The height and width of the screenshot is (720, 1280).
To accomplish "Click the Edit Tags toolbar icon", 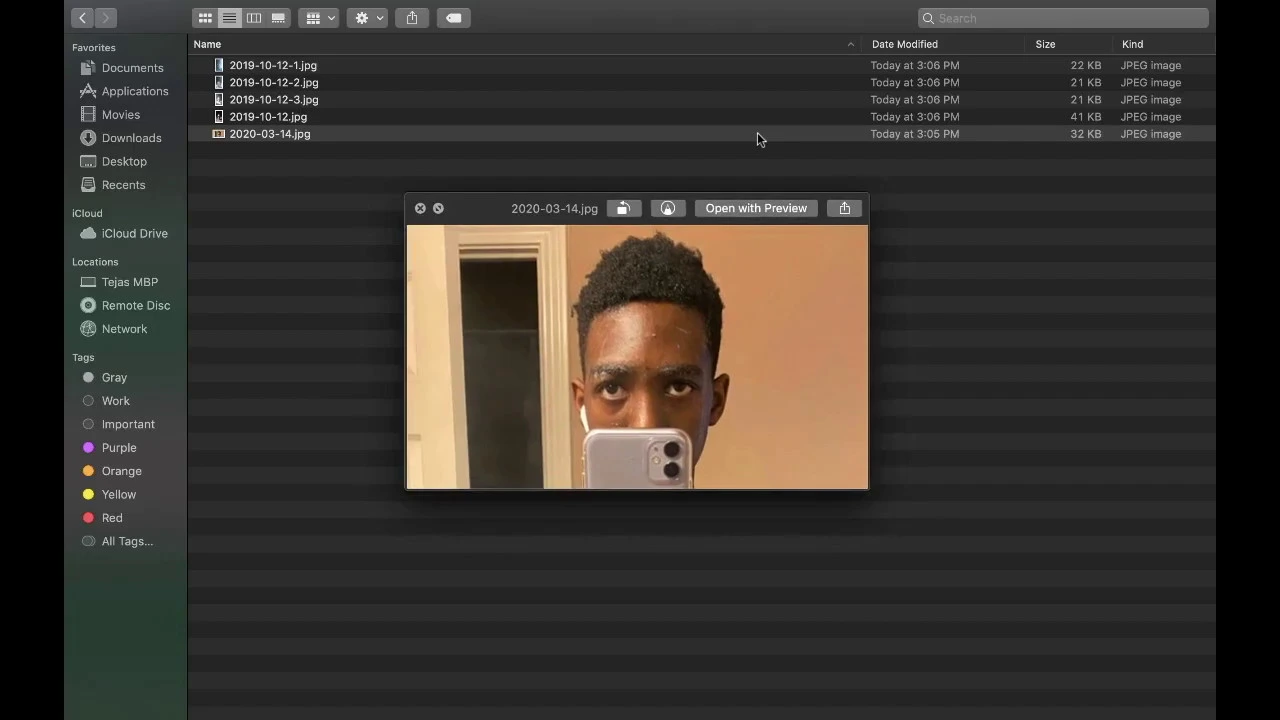I will click(x=453, y=18).
